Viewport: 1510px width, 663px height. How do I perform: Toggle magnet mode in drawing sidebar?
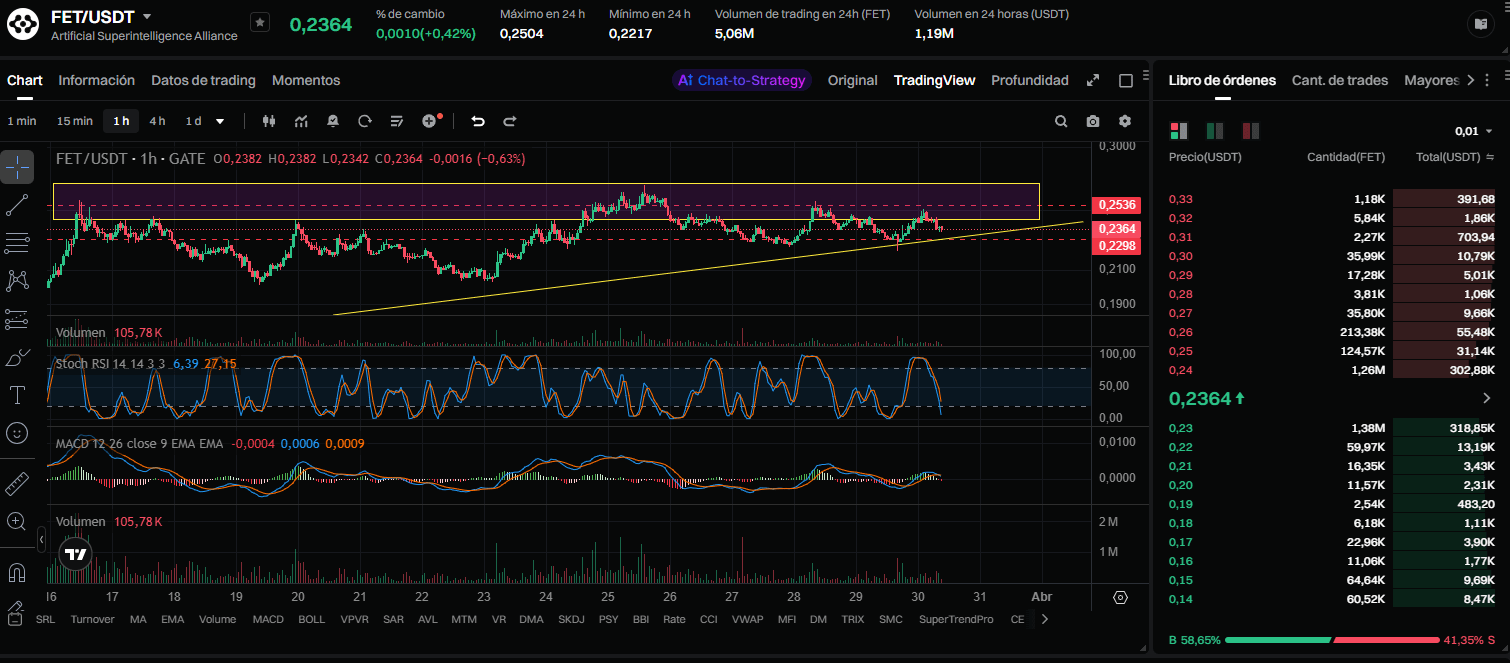coord(17,573)
